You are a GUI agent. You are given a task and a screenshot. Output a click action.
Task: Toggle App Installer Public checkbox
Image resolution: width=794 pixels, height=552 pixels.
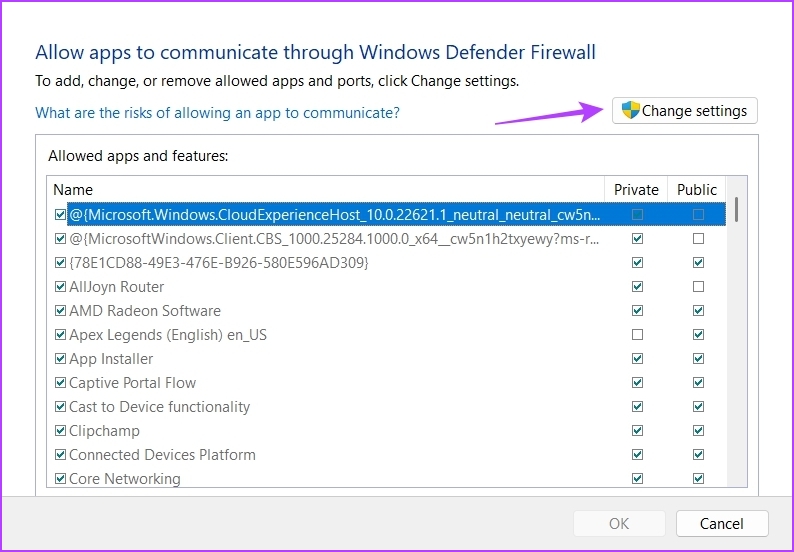(698, 359)
